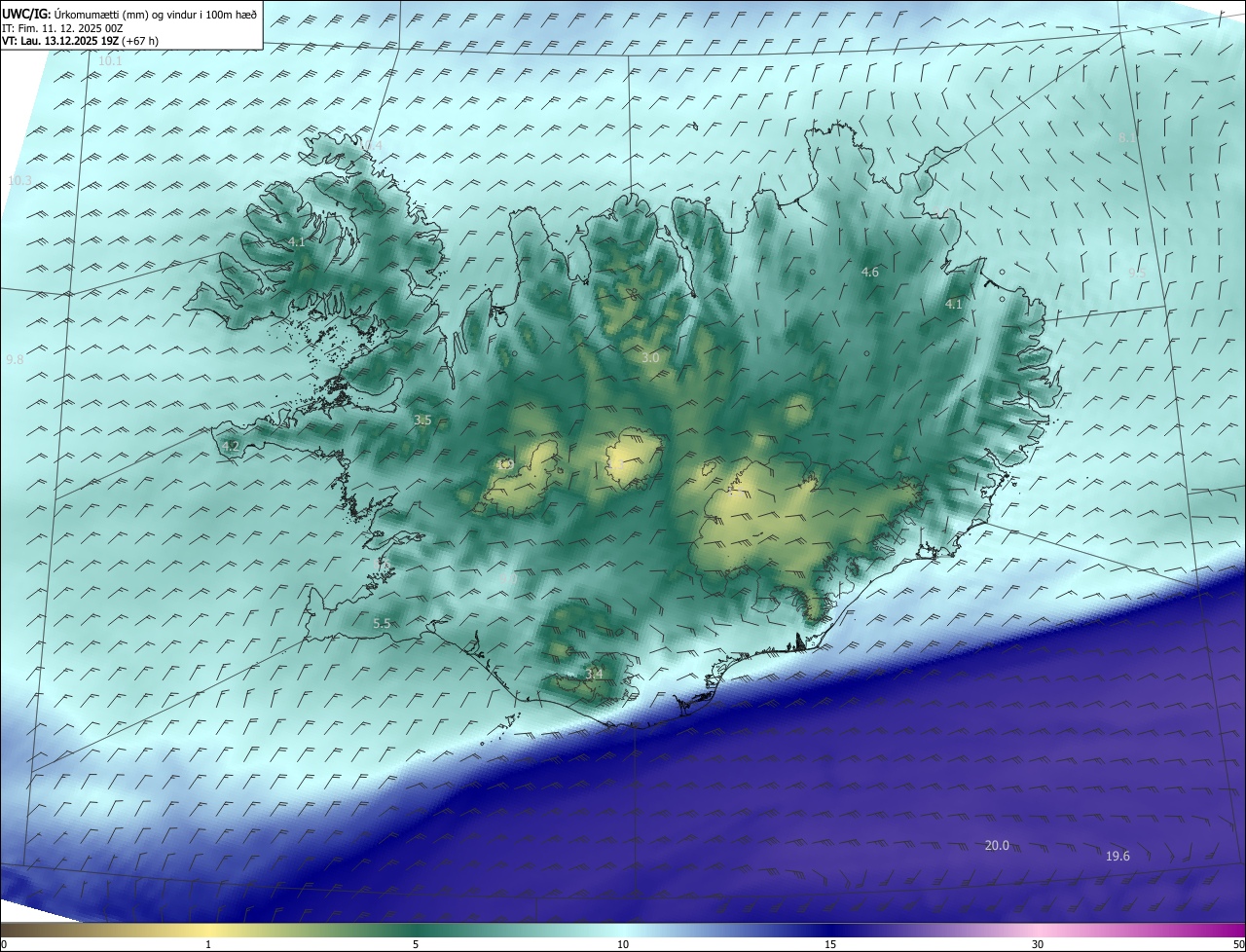Screen dimensions: 1246x952
Task: Click the 1 label on the color scale
Action: click(x=208, y=944)
